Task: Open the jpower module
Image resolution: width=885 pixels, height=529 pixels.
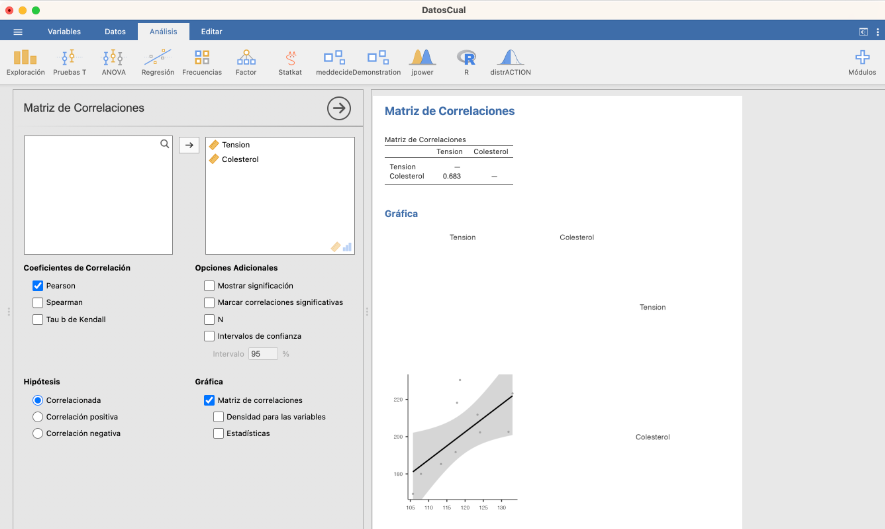Action: (x=422, y=62)
